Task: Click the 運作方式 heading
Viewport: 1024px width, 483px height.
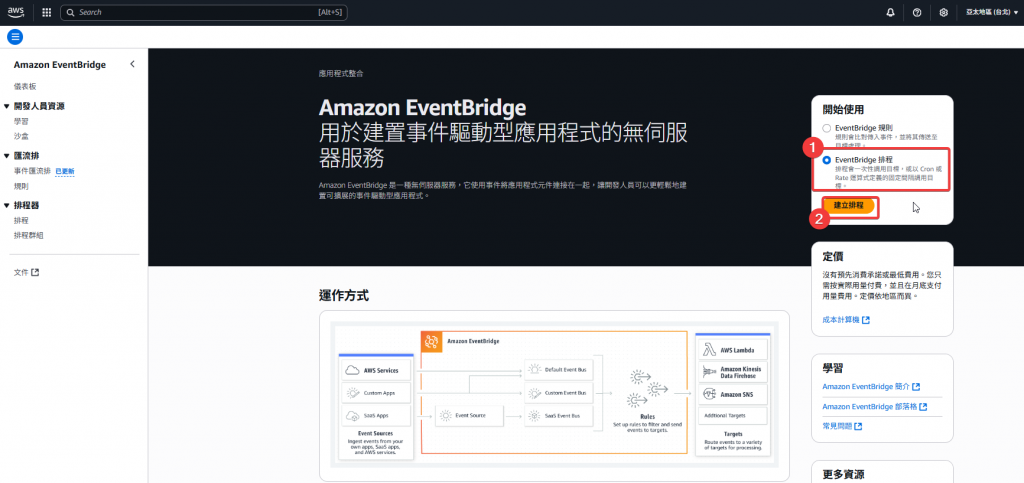Action: click(344, 296)
